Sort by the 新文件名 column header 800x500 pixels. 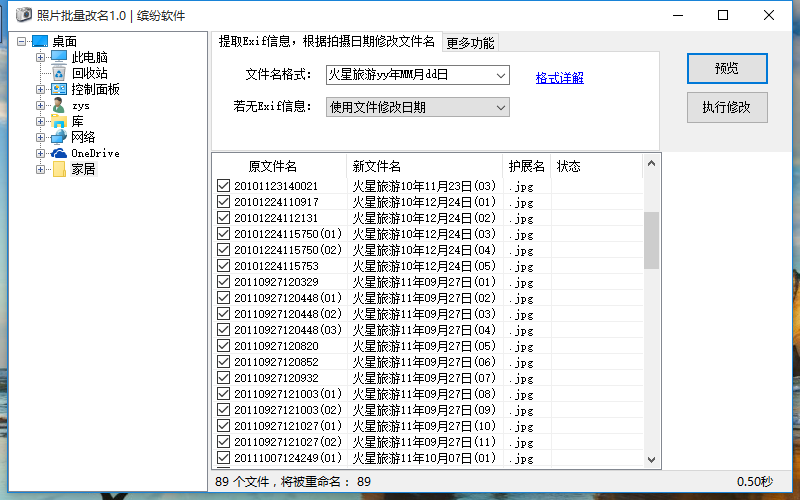424,166
